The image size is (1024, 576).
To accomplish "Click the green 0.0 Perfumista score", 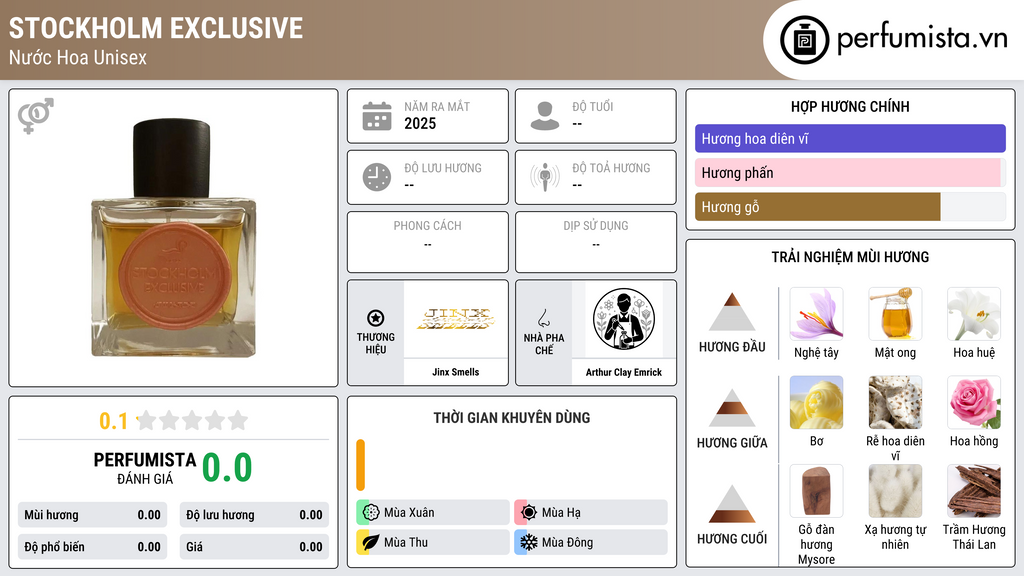I will click(x=227, y=468).
